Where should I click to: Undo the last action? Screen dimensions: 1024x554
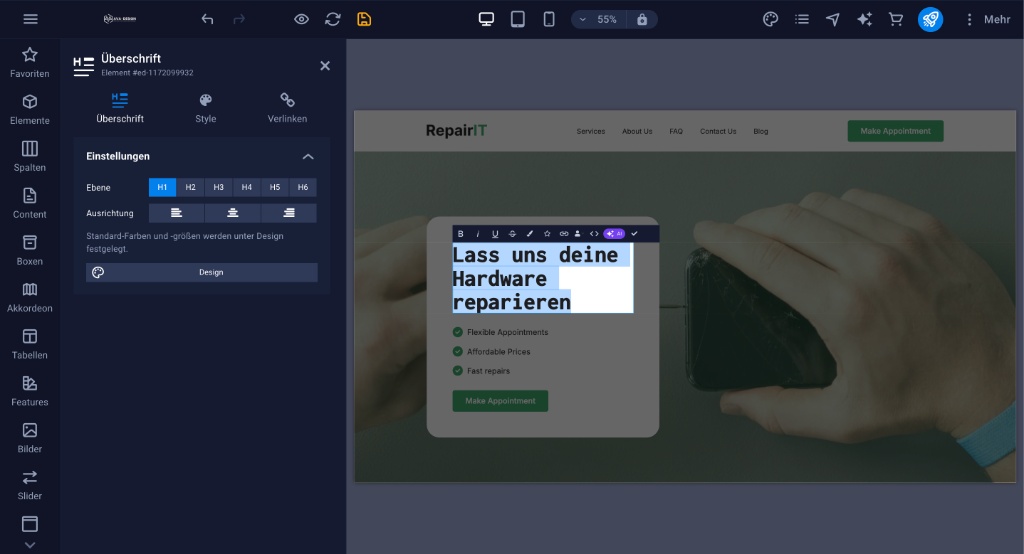[x=208, y=19]
